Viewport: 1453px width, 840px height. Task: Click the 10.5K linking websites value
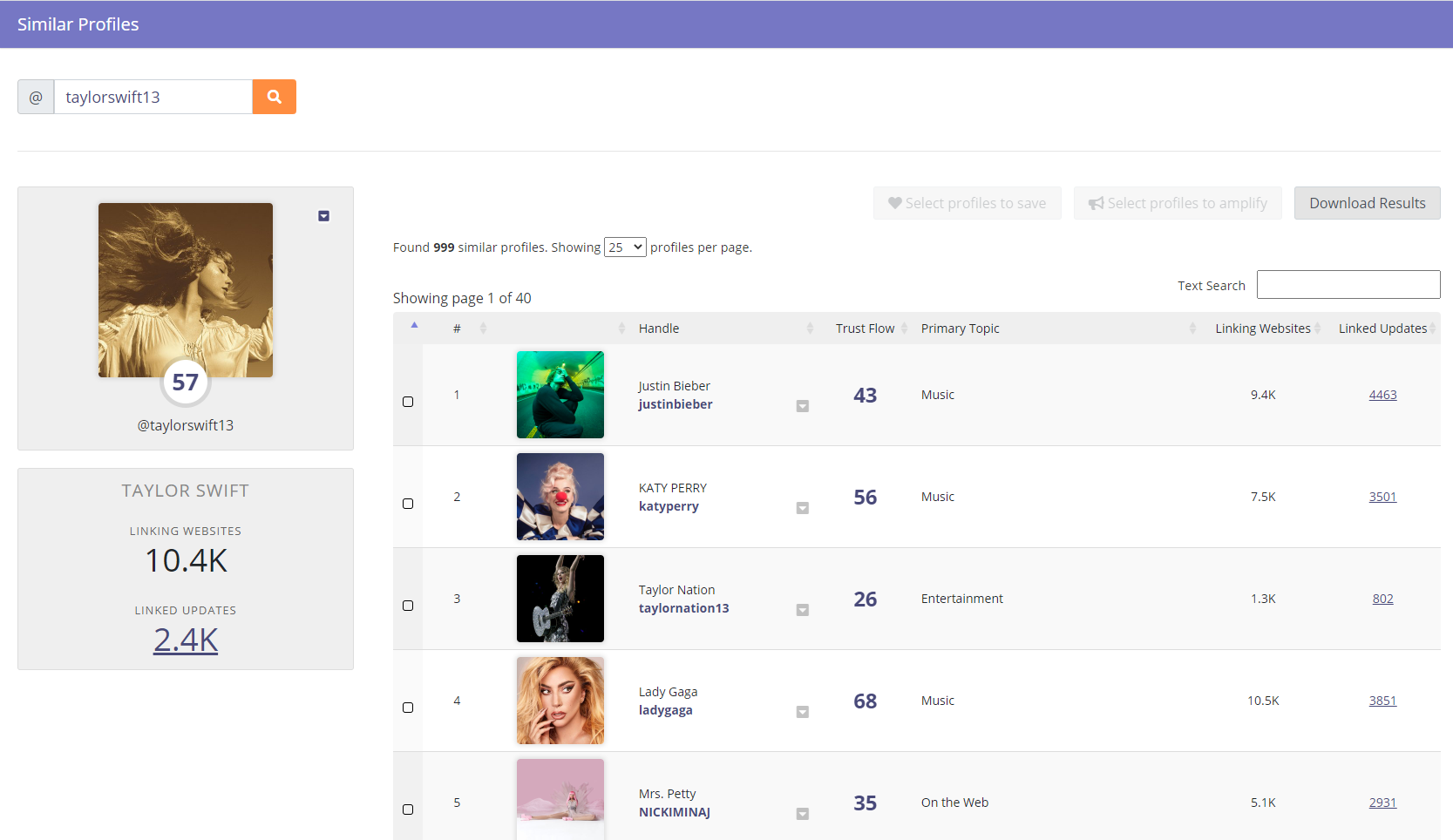click(x=1263, y=701)
